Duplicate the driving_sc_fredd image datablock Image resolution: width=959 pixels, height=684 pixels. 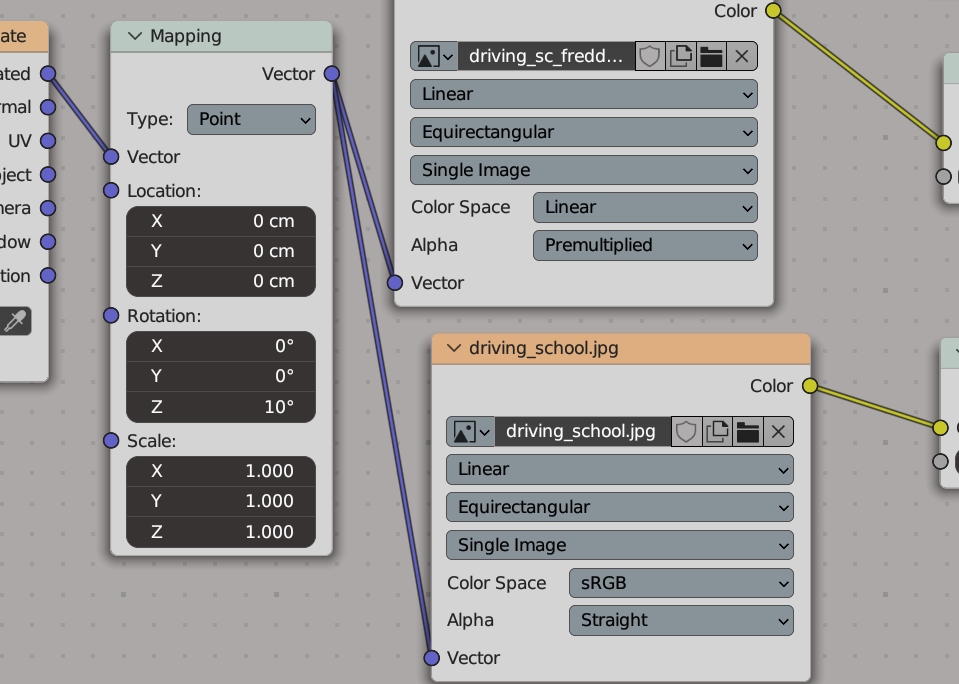[x=681, y=56]
